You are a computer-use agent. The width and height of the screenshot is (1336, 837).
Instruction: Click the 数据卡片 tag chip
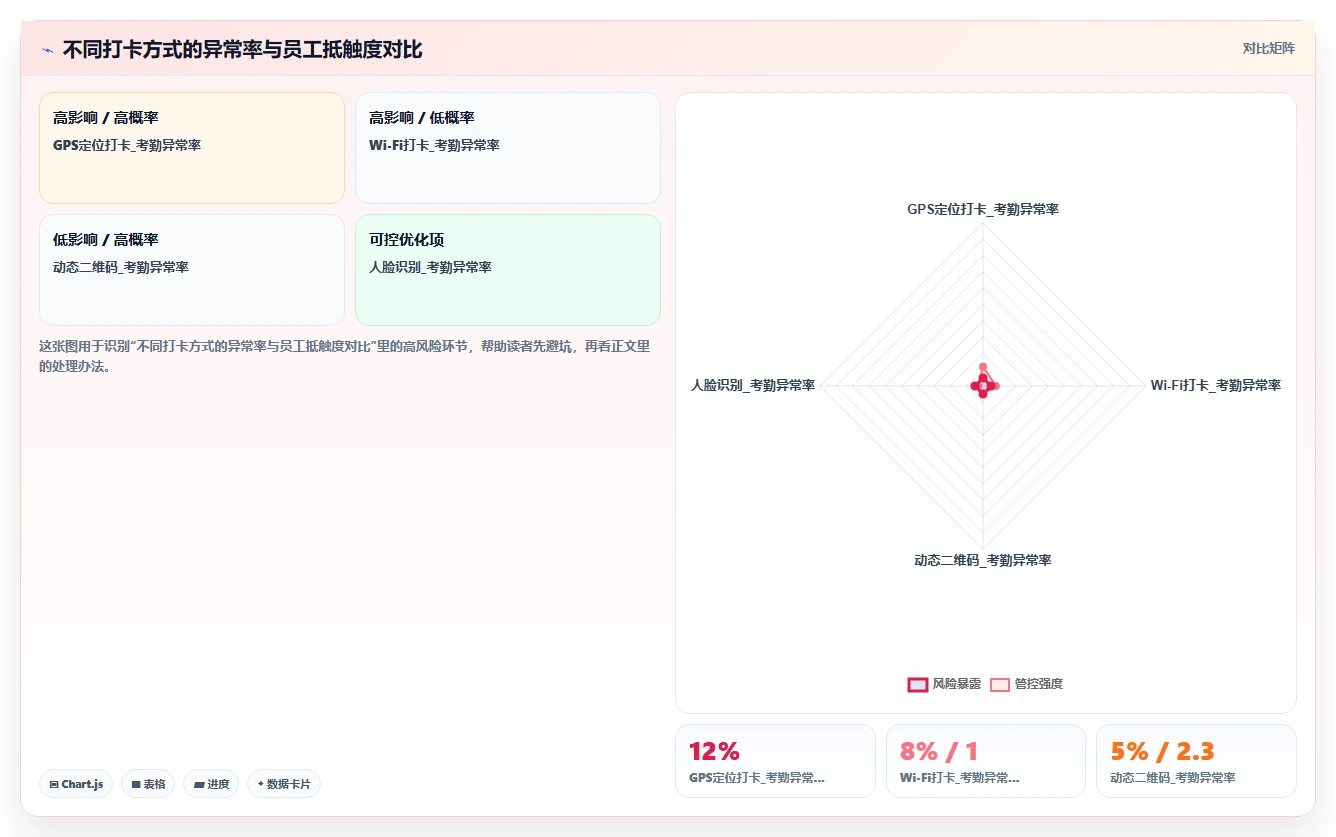click(284, 784)
